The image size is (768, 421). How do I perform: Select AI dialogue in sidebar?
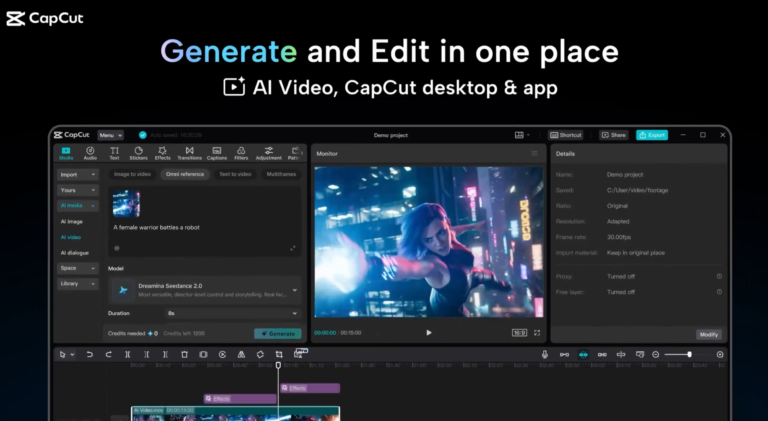(74, 253)
